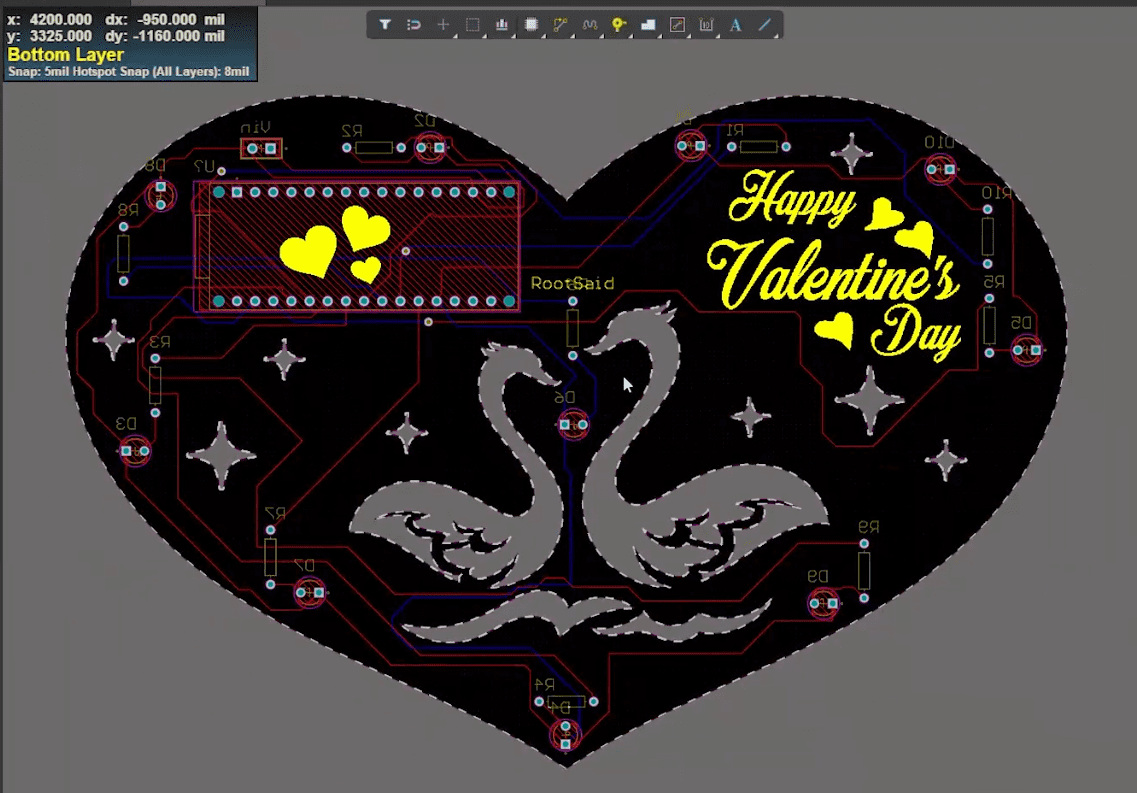Viewport: 1137px width, 793px height.
Task: Toggle the area selection mode
Action: pos(472,25)
